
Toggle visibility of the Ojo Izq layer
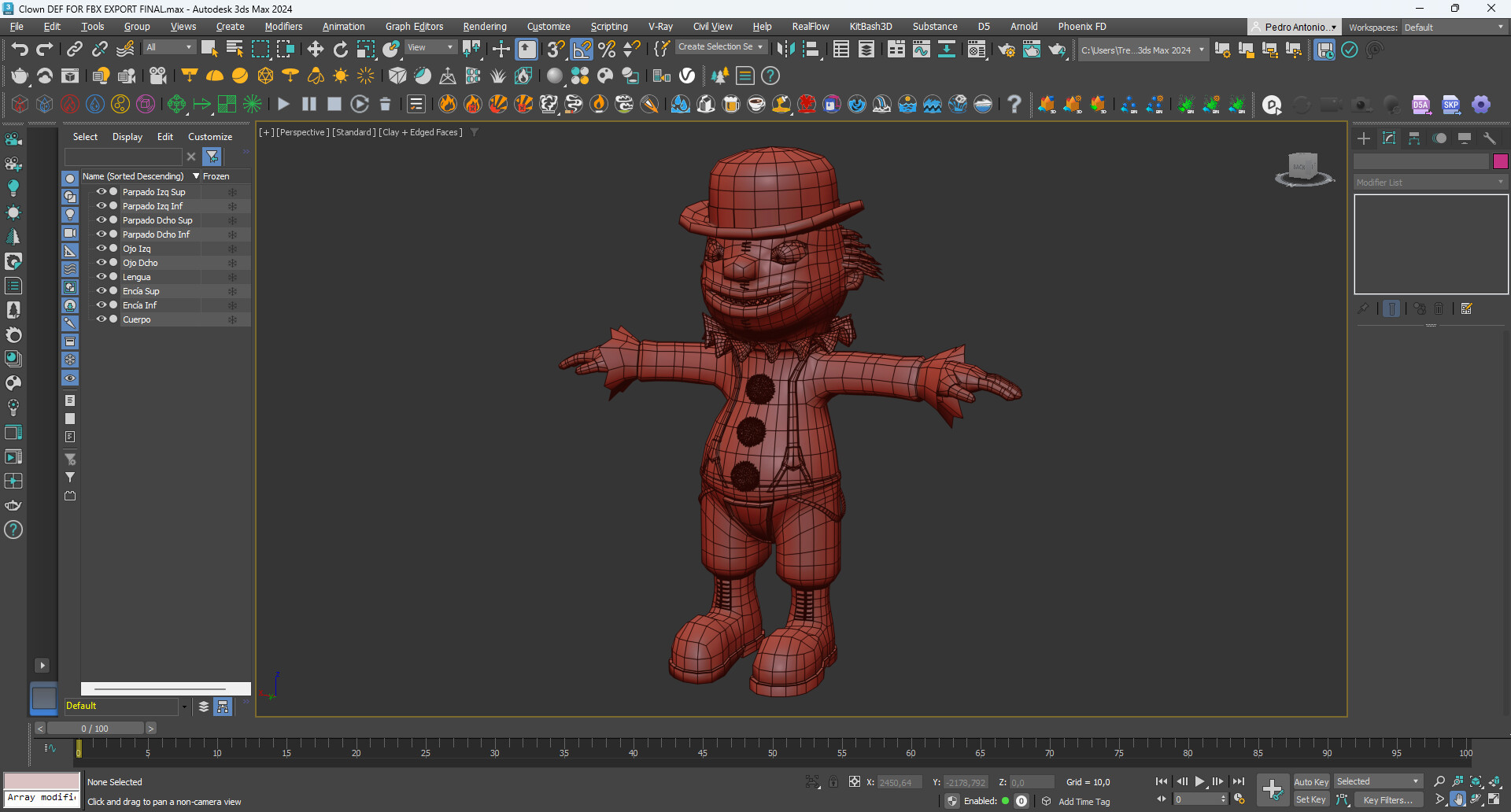[x=102, y=248]
